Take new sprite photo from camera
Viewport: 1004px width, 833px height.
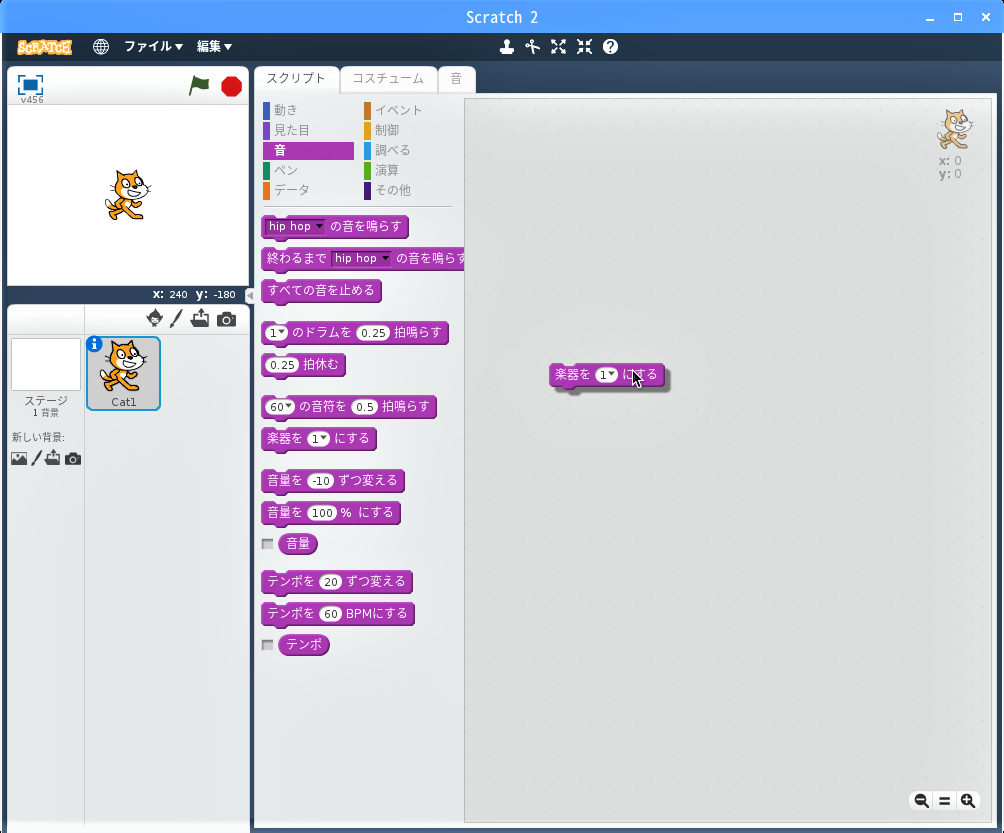point(227,319)
